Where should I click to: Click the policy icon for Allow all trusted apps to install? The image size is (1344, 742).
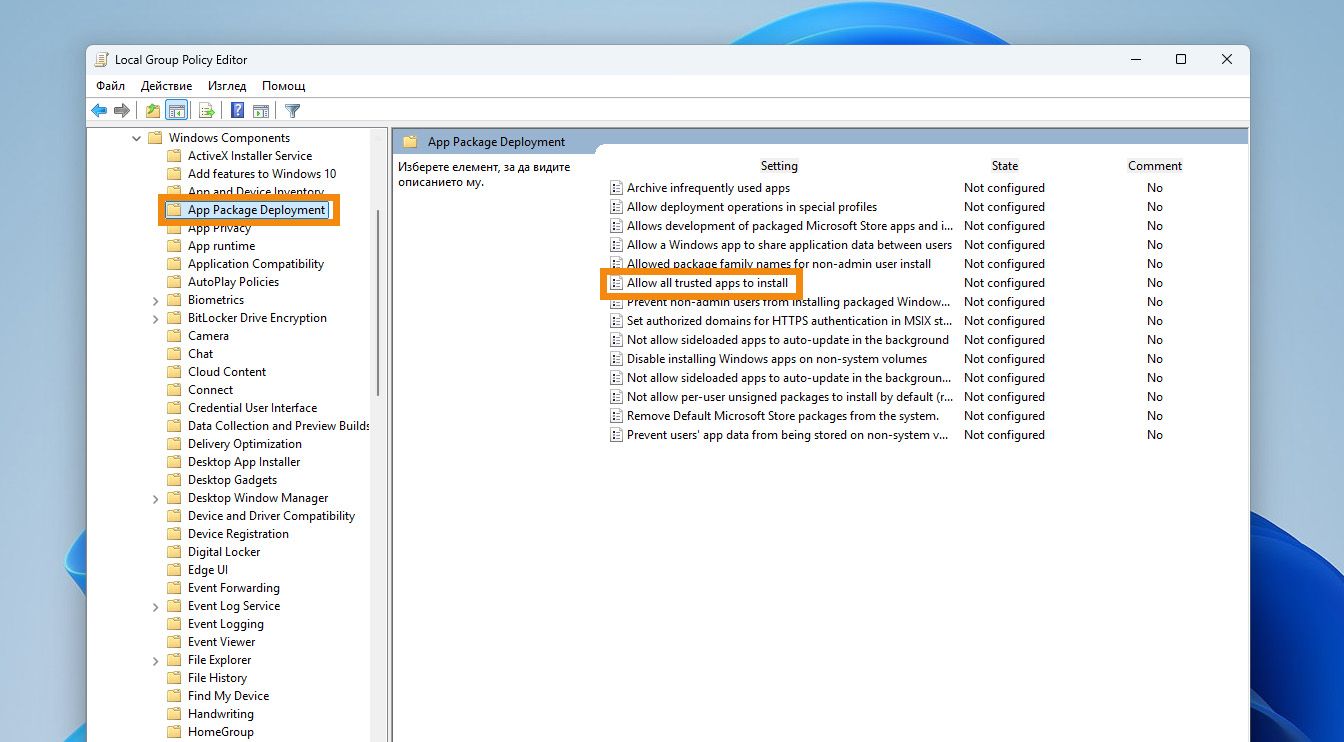tap(617, 283)
